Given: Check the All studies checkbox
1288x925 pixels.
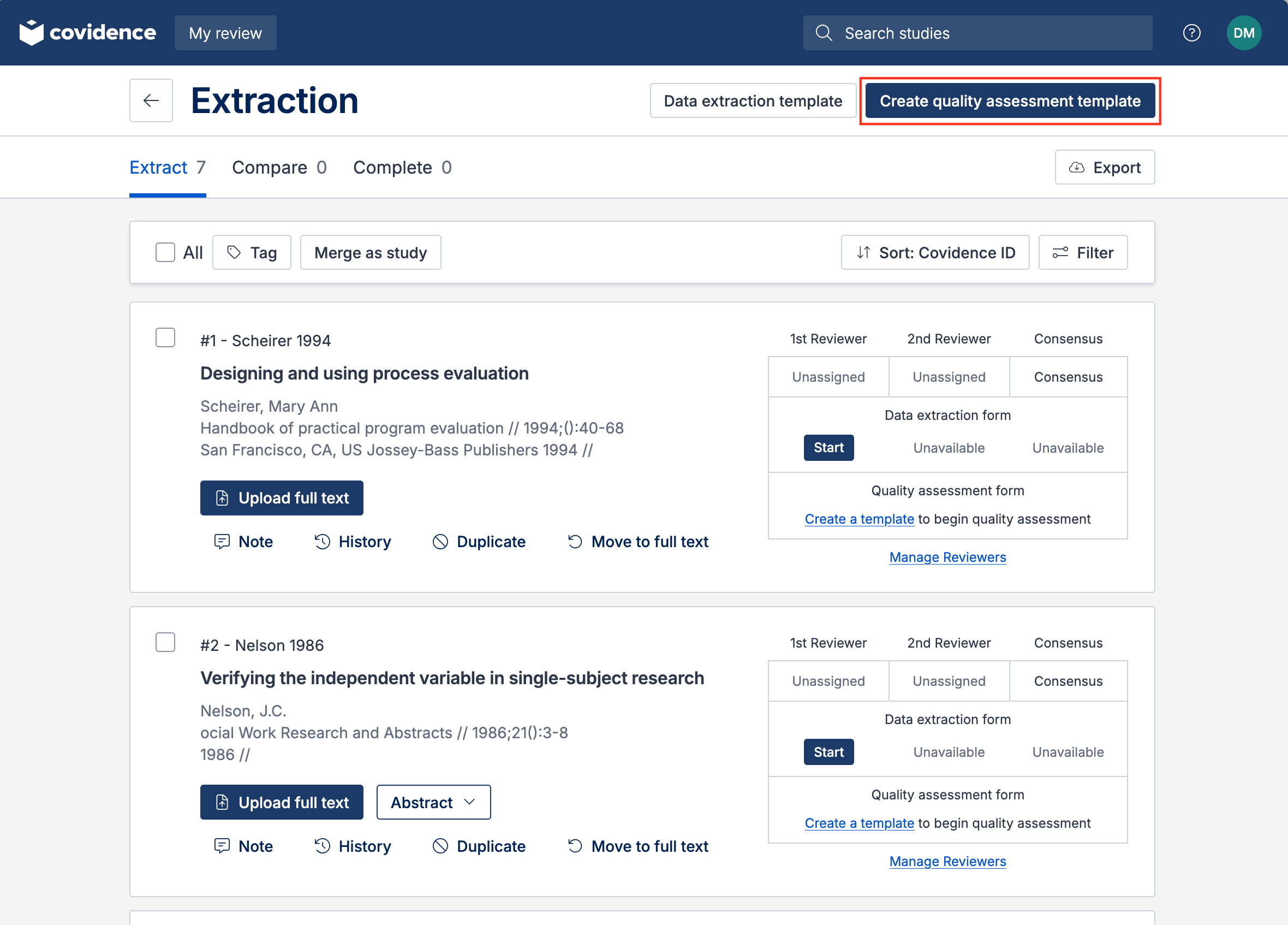Looking at the screenshot, I should pyautogui.click(x=165, y=252).
